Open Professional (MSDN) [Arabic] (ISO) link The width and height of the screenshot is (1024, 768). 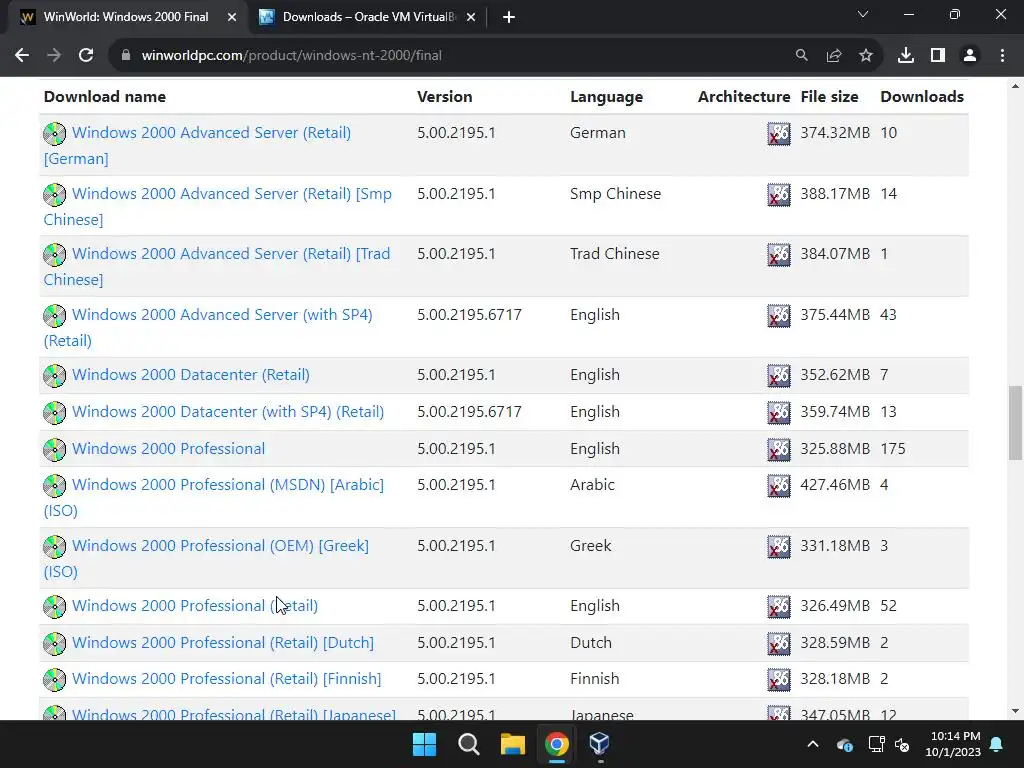point(214,498)
